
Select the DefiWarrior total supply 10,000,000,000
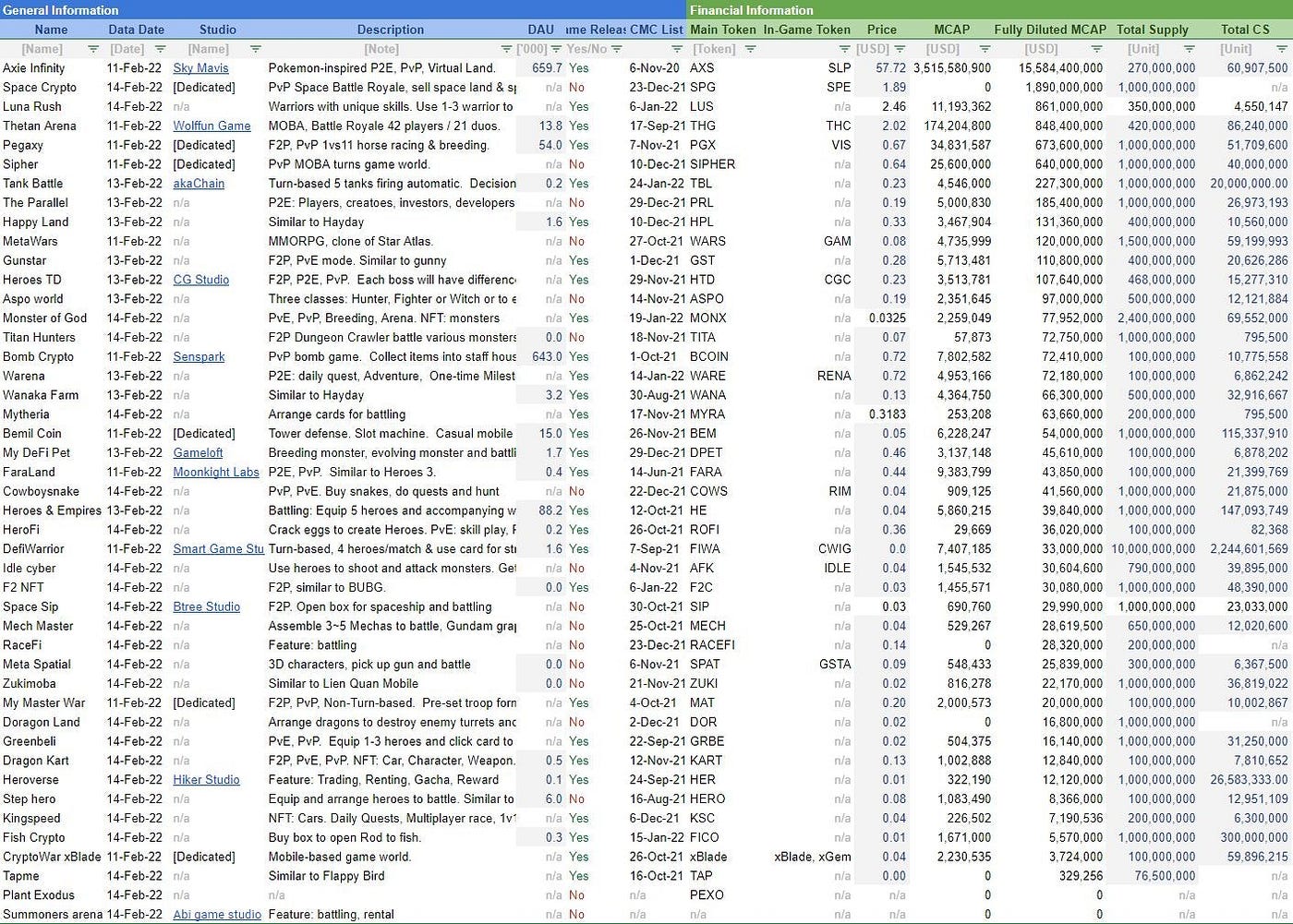1153,548
